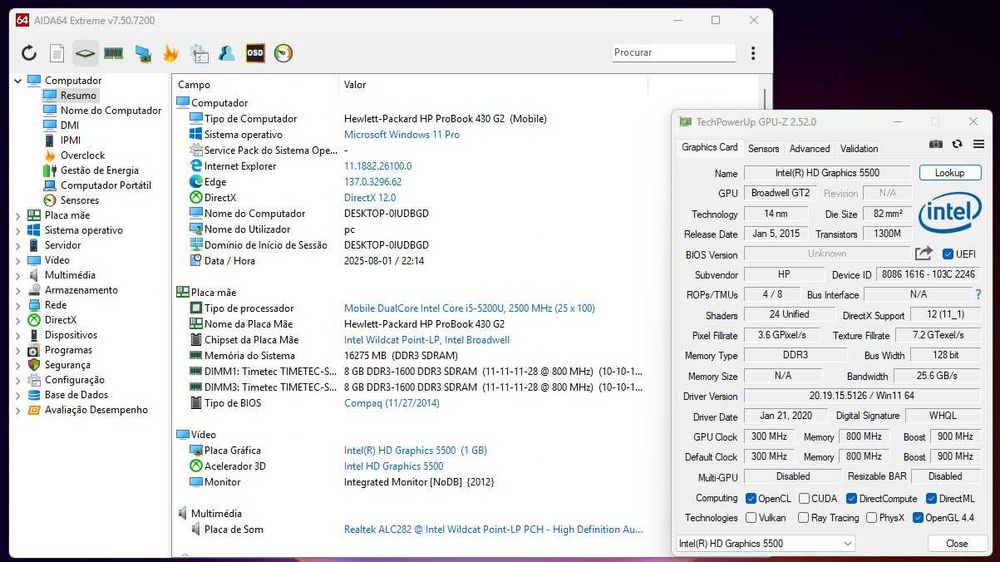Click the BIOS export share icon in GPU-Z
The width and height of the screenshot is (1000, 562).
coord(923,254)
